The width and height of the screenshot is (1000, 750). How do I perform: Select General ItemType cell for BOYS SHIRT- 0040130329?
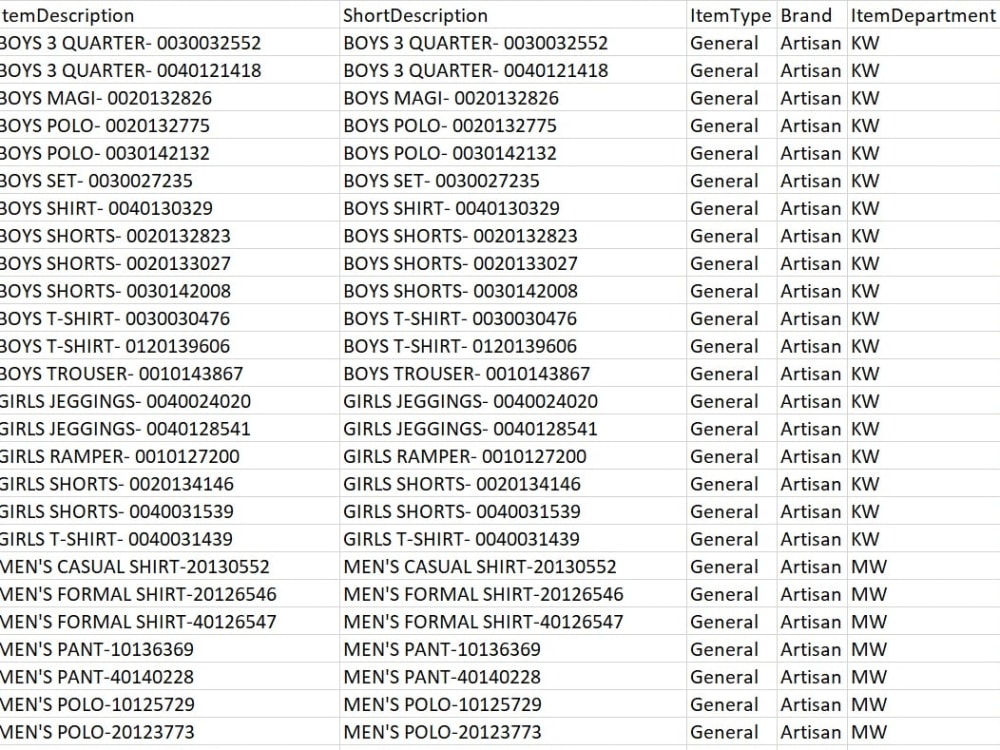click(732, 208)
